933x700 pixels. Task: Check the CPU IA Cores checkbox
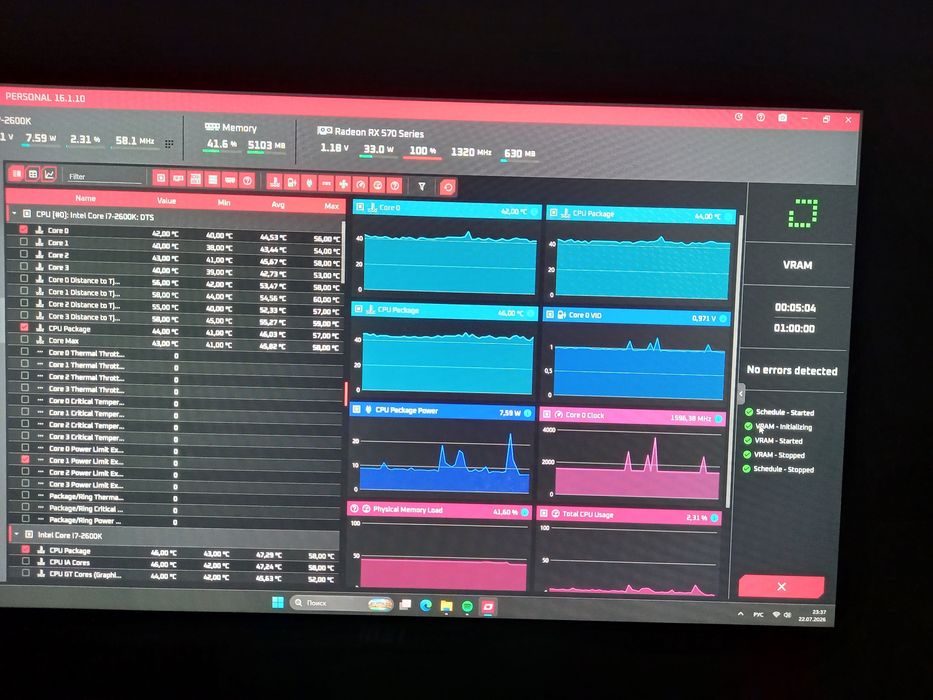coord(26,561)
